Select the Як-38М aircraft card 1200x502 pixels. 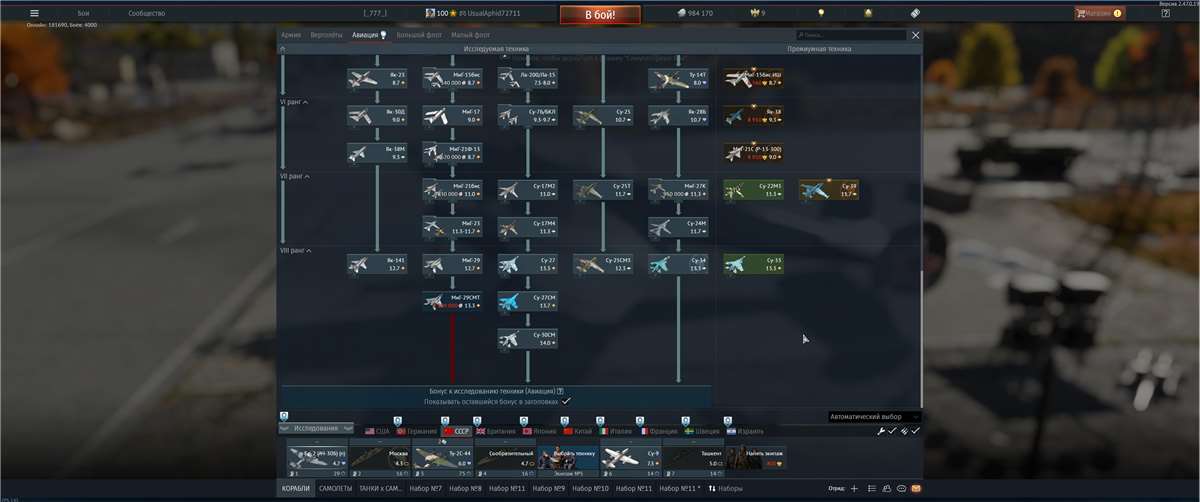377,153
